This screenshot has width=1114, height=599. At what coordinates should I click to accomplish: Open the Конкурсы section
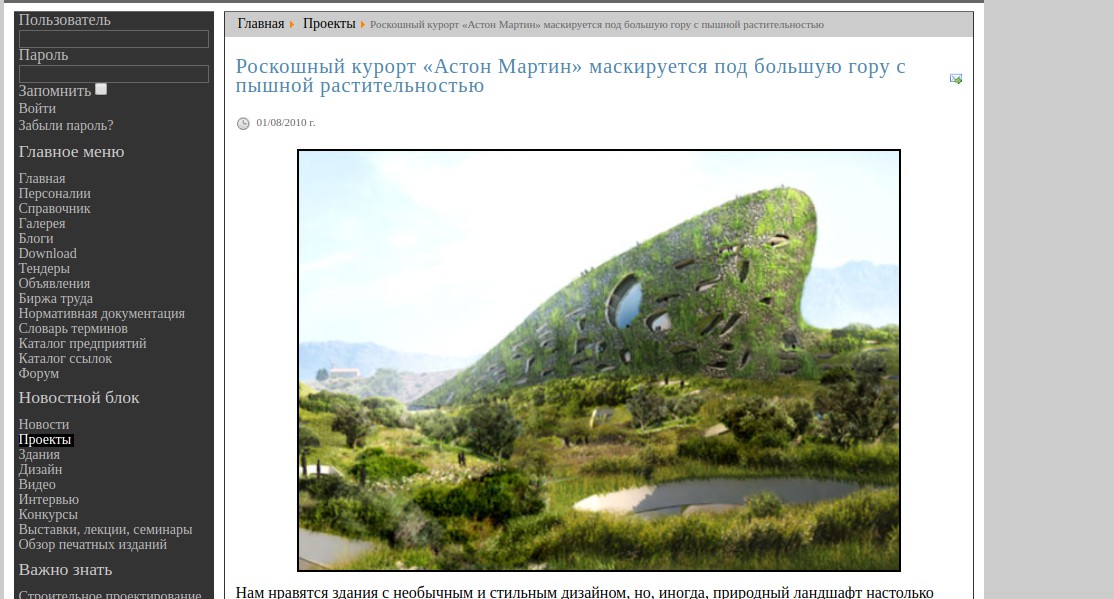pyautogui.click(x=48, y=514)
